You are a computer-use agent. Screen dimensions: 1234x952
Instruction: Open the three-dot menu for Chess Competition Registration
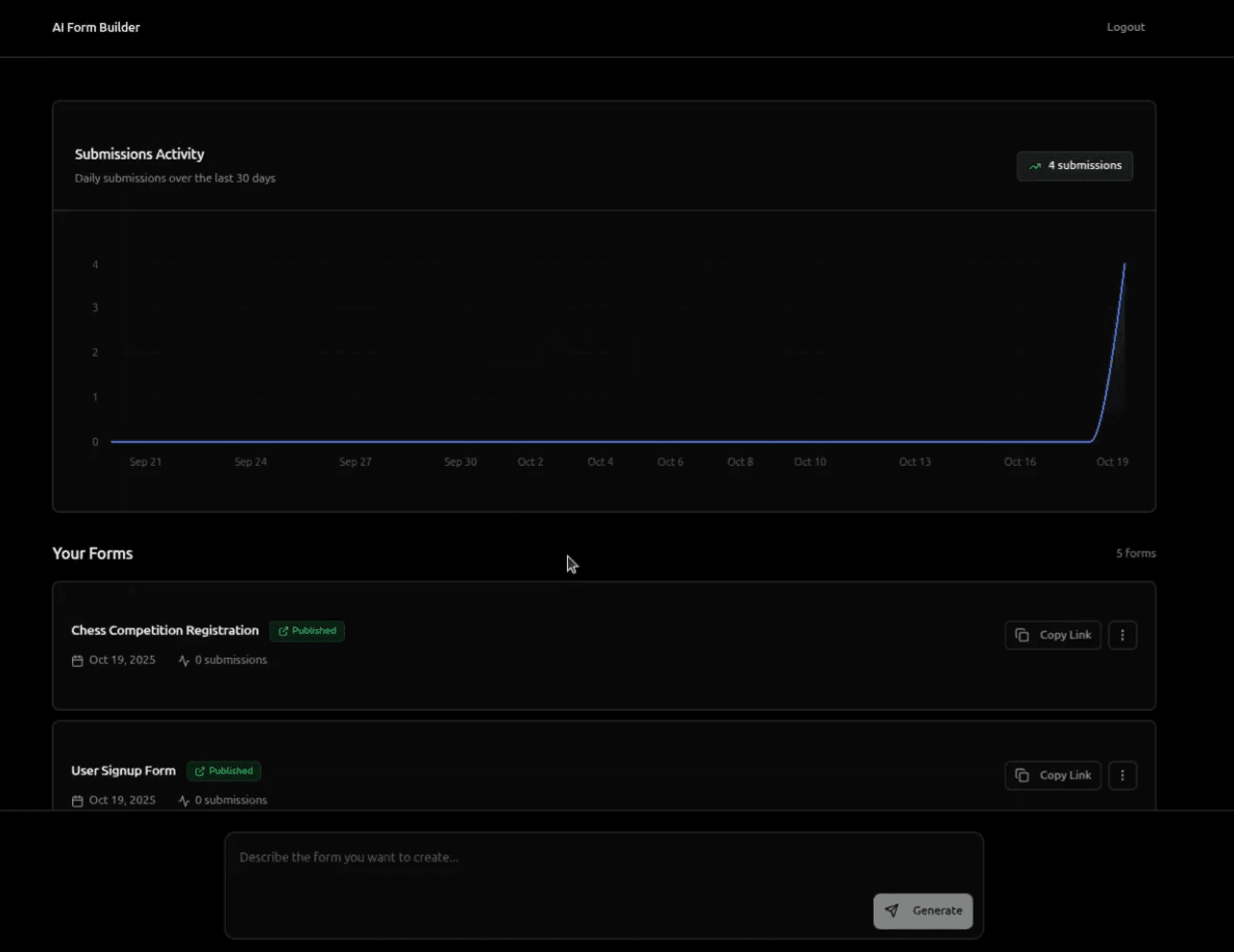[x=1123, y=635]
